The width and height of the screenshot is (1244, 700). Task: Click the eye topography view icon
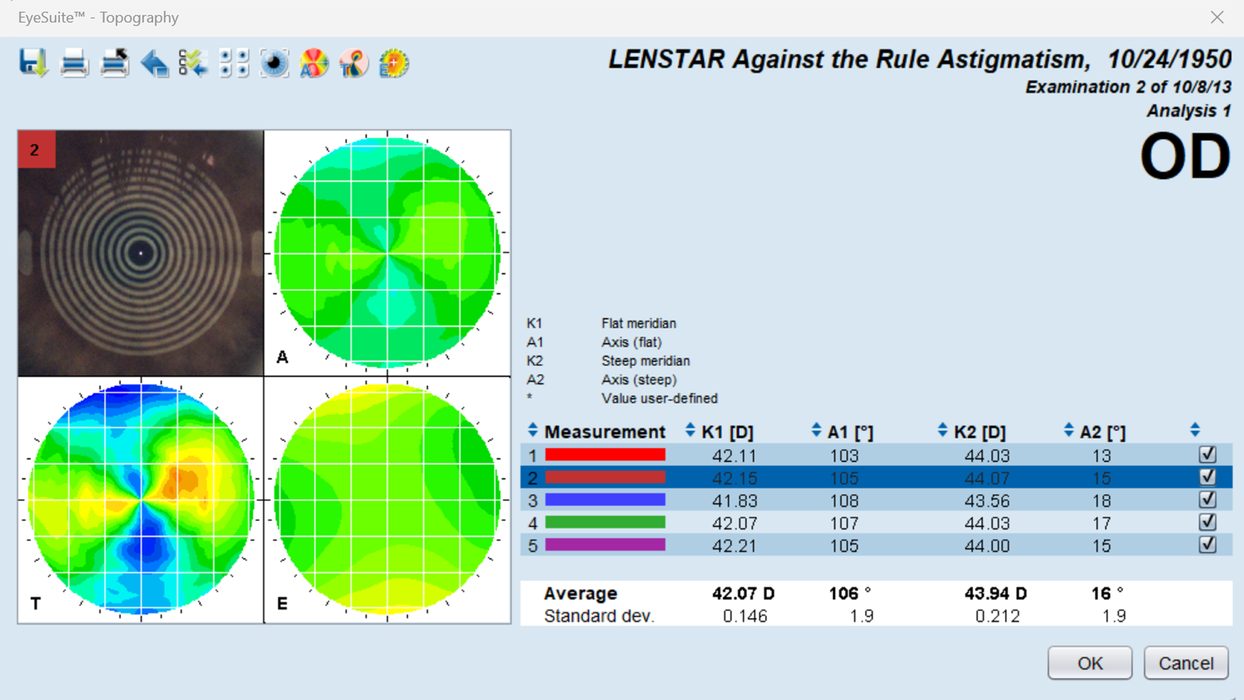coord(274,62)
